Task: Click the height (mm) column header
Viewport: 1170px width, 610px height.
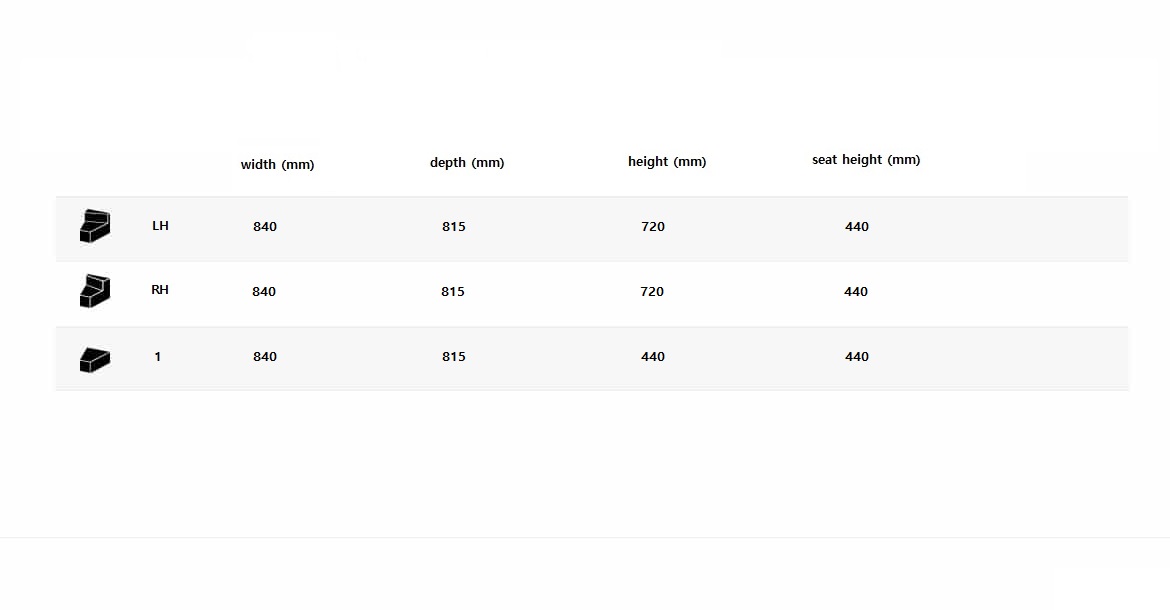Action: 667,162
